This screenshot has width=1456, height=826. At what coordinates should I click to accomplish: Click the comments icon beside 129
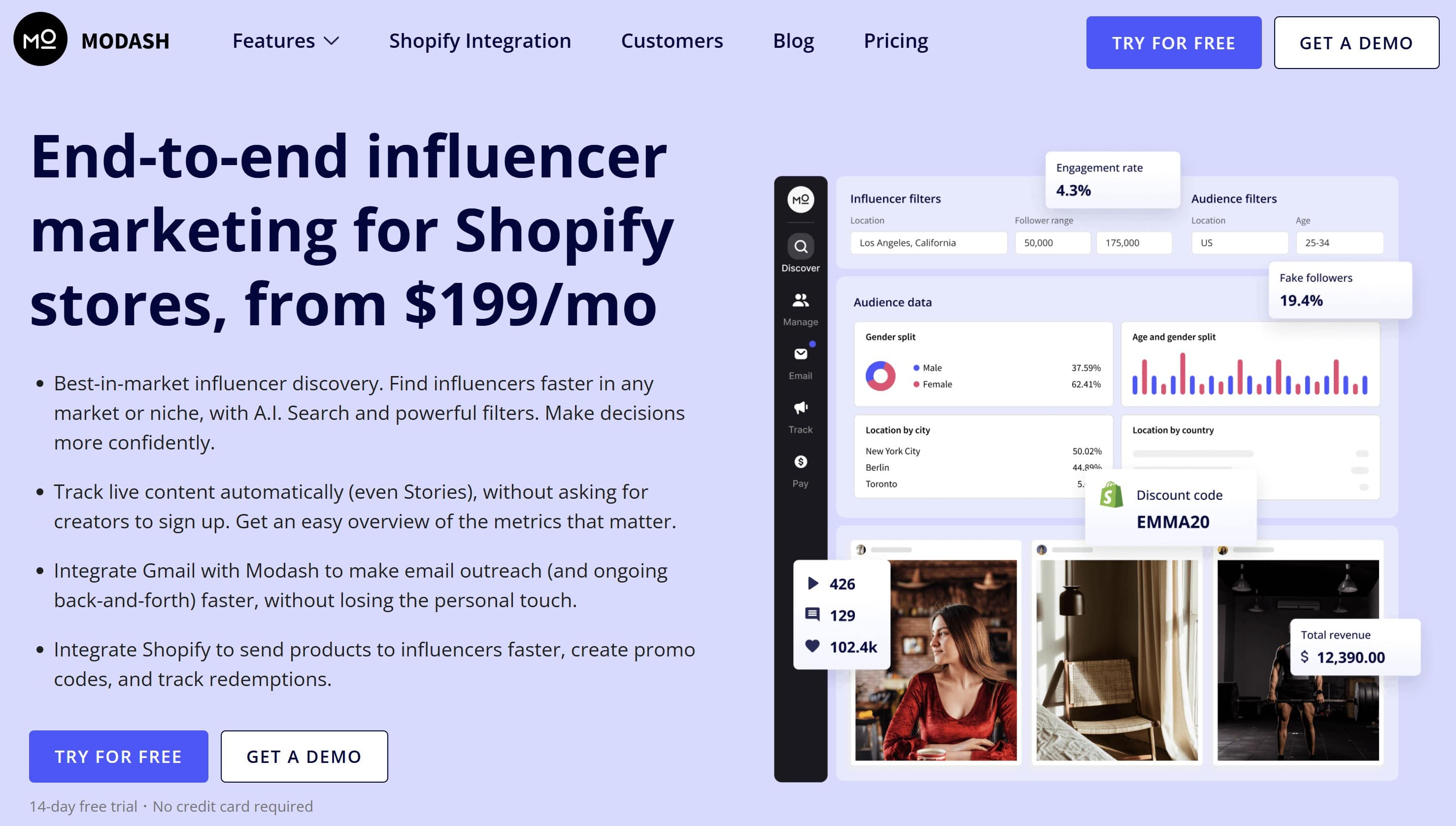[x=812, y=615]
